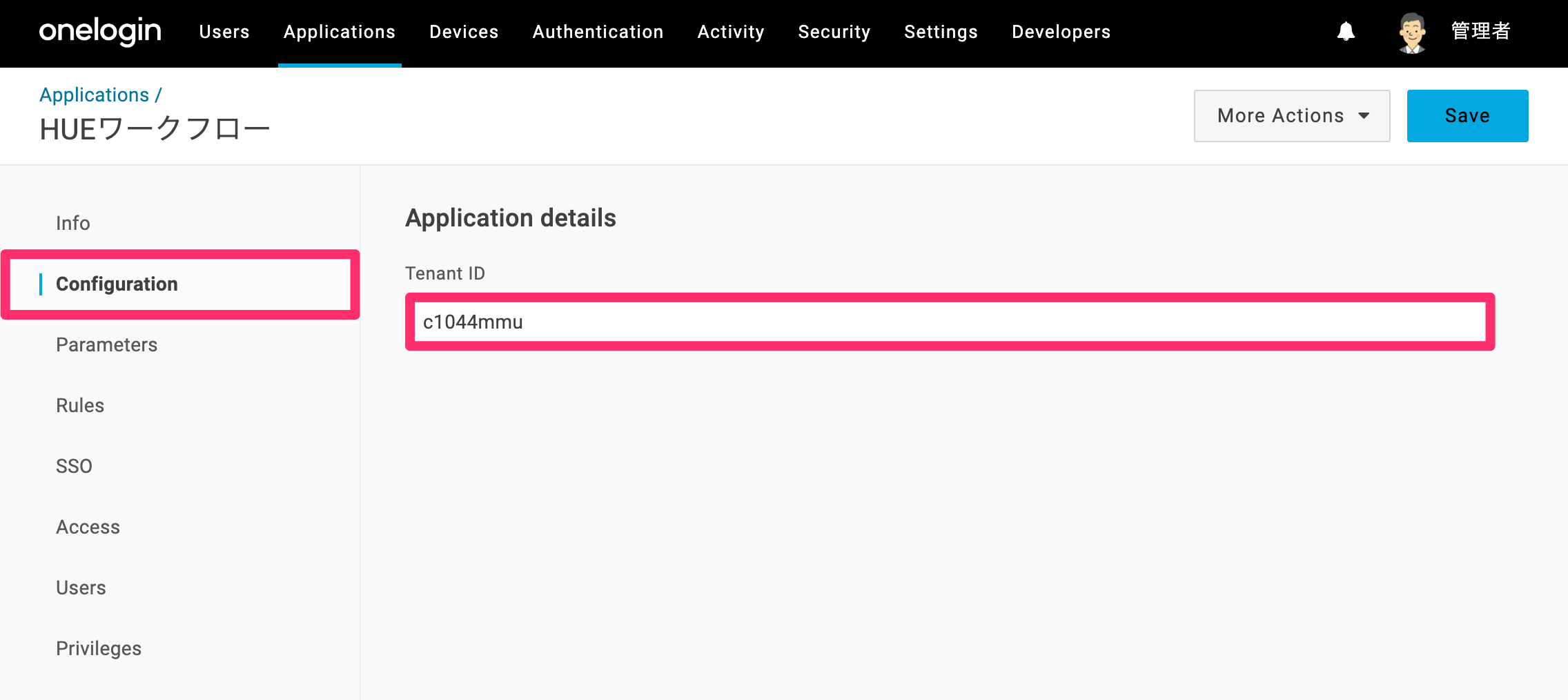Click the Tenant ID input field
The height and width of the screenshot is (700, 1568).
[x=950, y=322]
